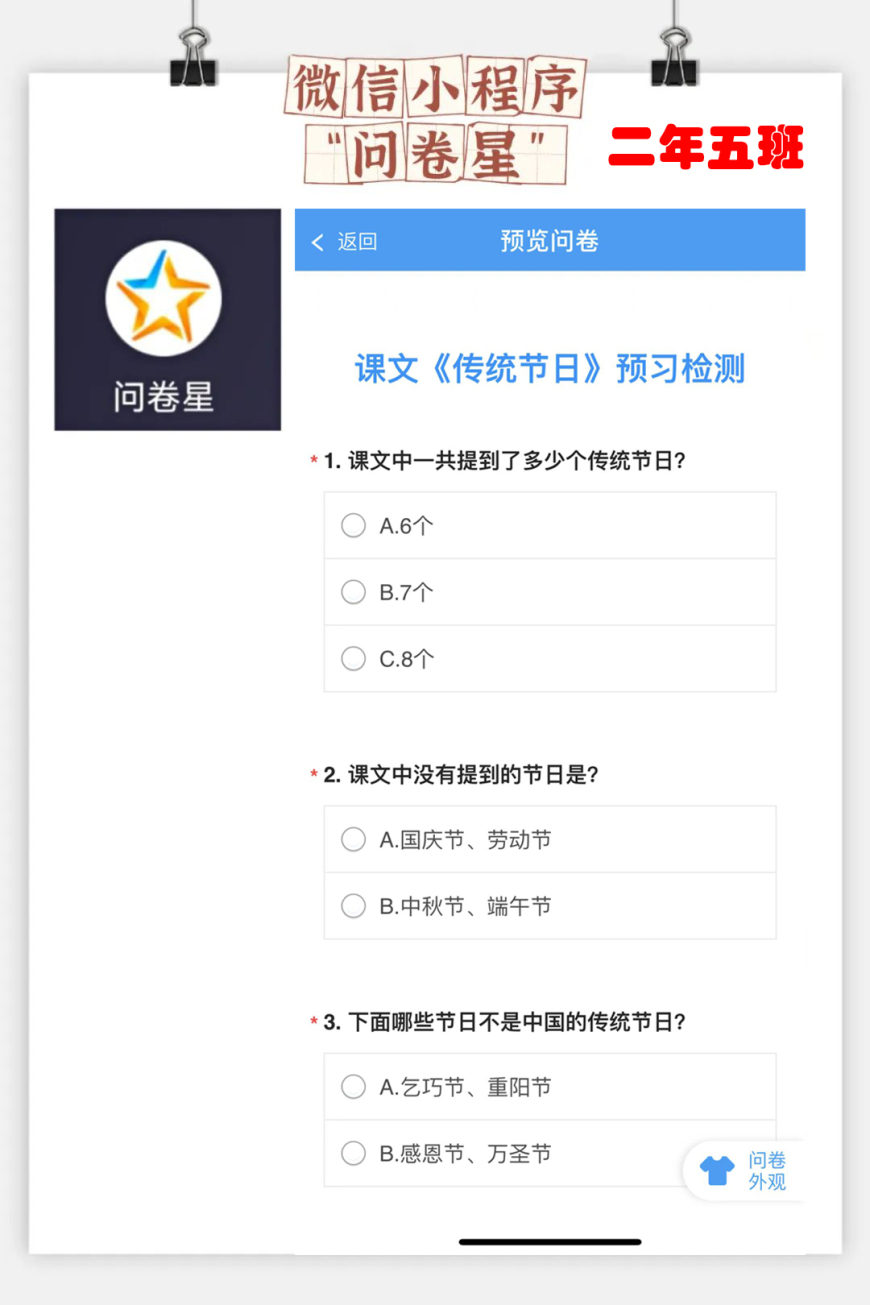
Task: Click the 问卷星 star logo icon
Action: pyautogui.click(x=163, y=299)
